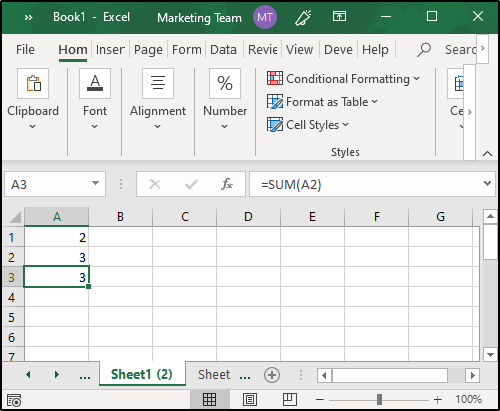The width and height of the screenshot is (500, 411).
Task: Open the Help ribbon tab
Action: tap(375, 50)
